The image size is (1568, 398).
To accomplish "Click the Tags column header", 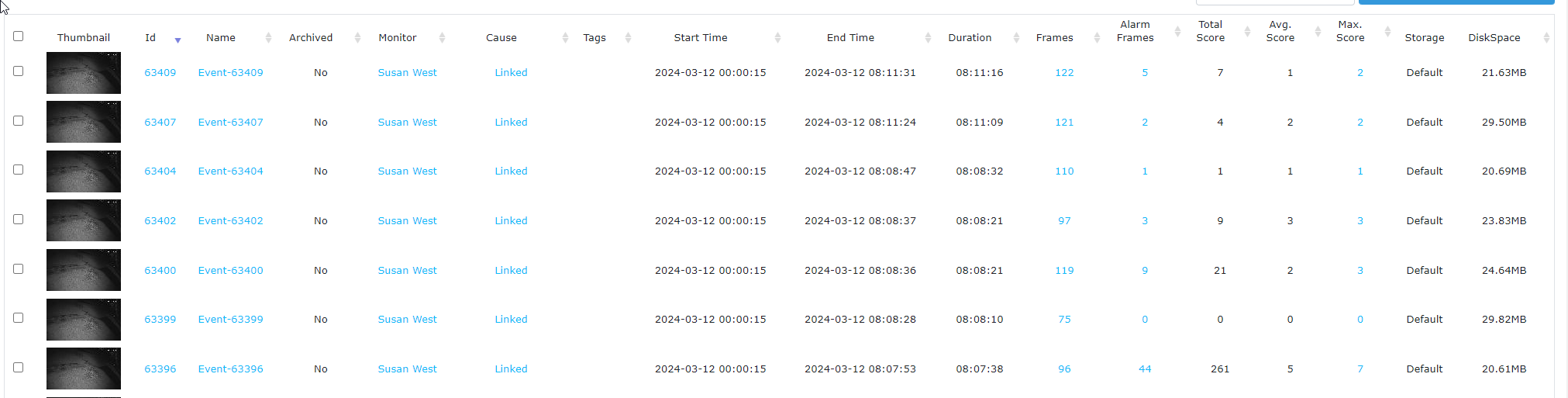I will [594, 37].
